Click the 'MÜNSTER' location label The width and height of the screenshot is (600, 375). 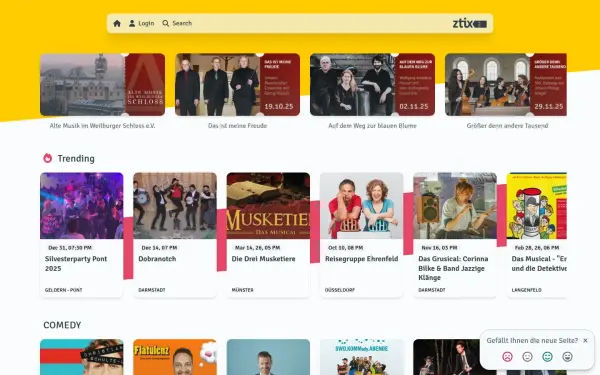coord(243,290)
